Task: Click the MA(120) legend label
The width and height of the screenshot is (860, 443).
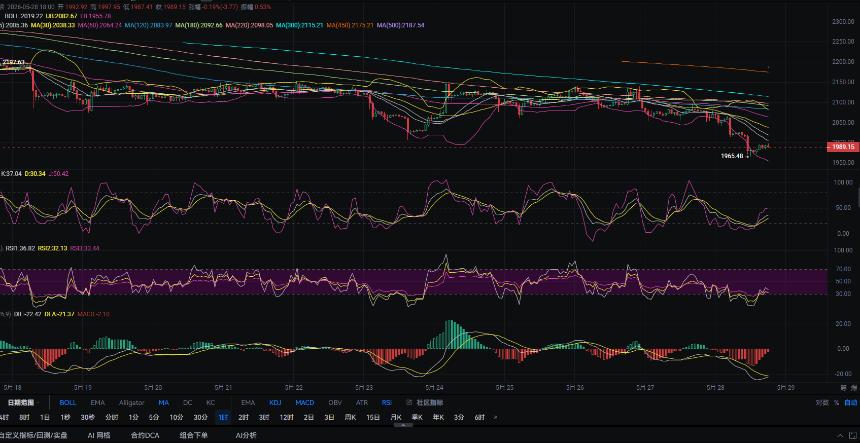Action: [x=148, y=25]
